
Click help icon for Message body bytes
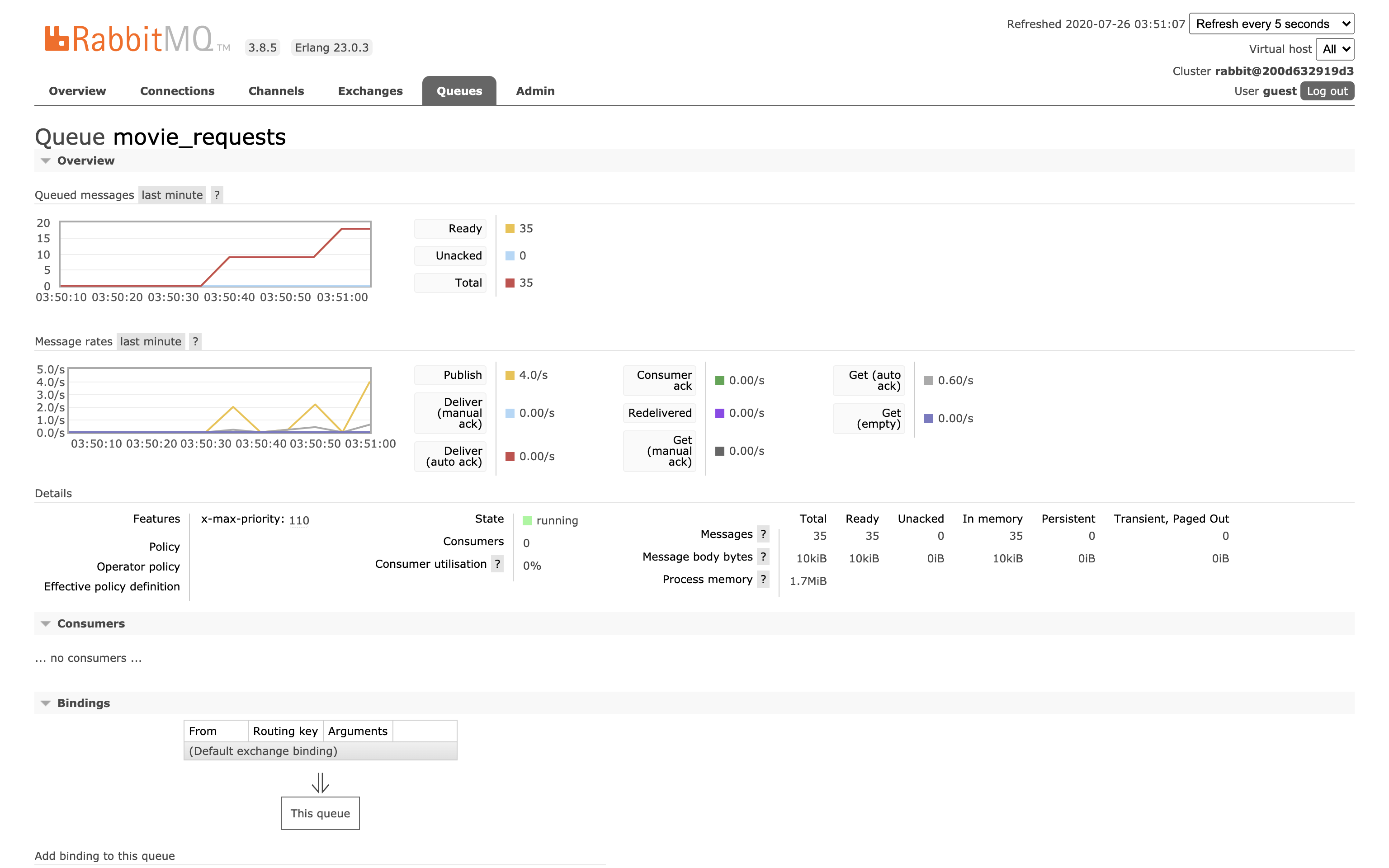(763, 556)
